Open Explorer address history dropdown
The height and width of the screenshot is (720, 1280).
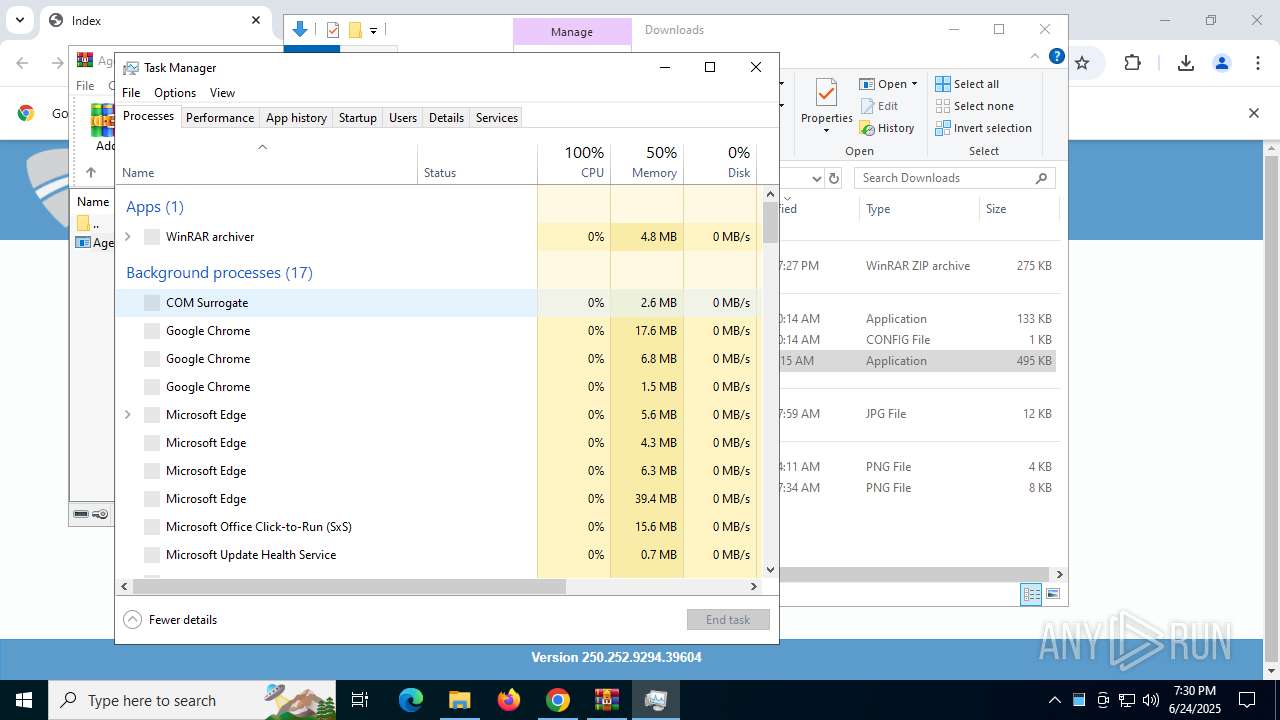(816, 179)
